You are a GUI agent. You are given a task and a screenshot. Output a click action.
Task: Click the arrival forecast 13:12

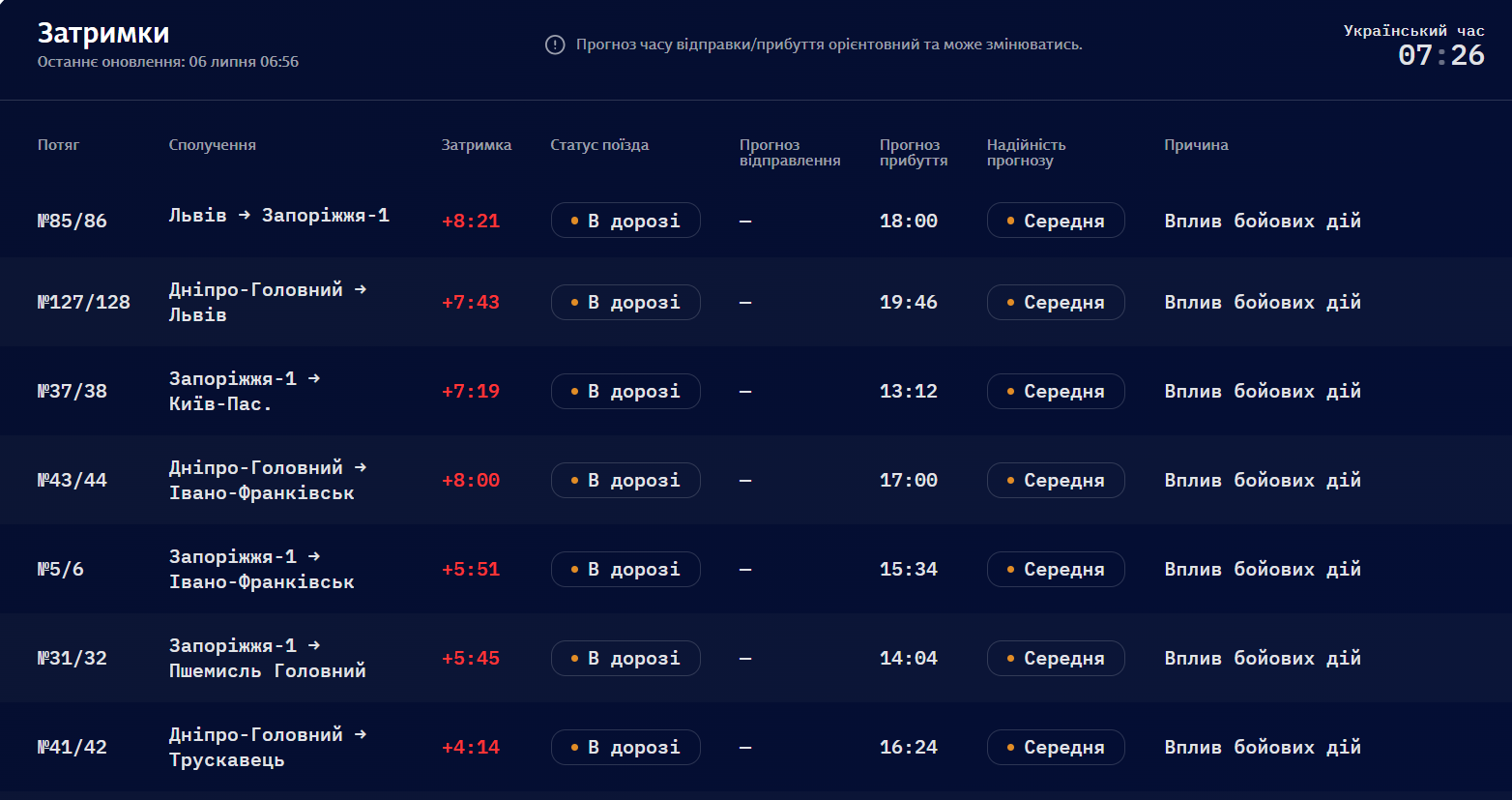(x=909, y=391)
